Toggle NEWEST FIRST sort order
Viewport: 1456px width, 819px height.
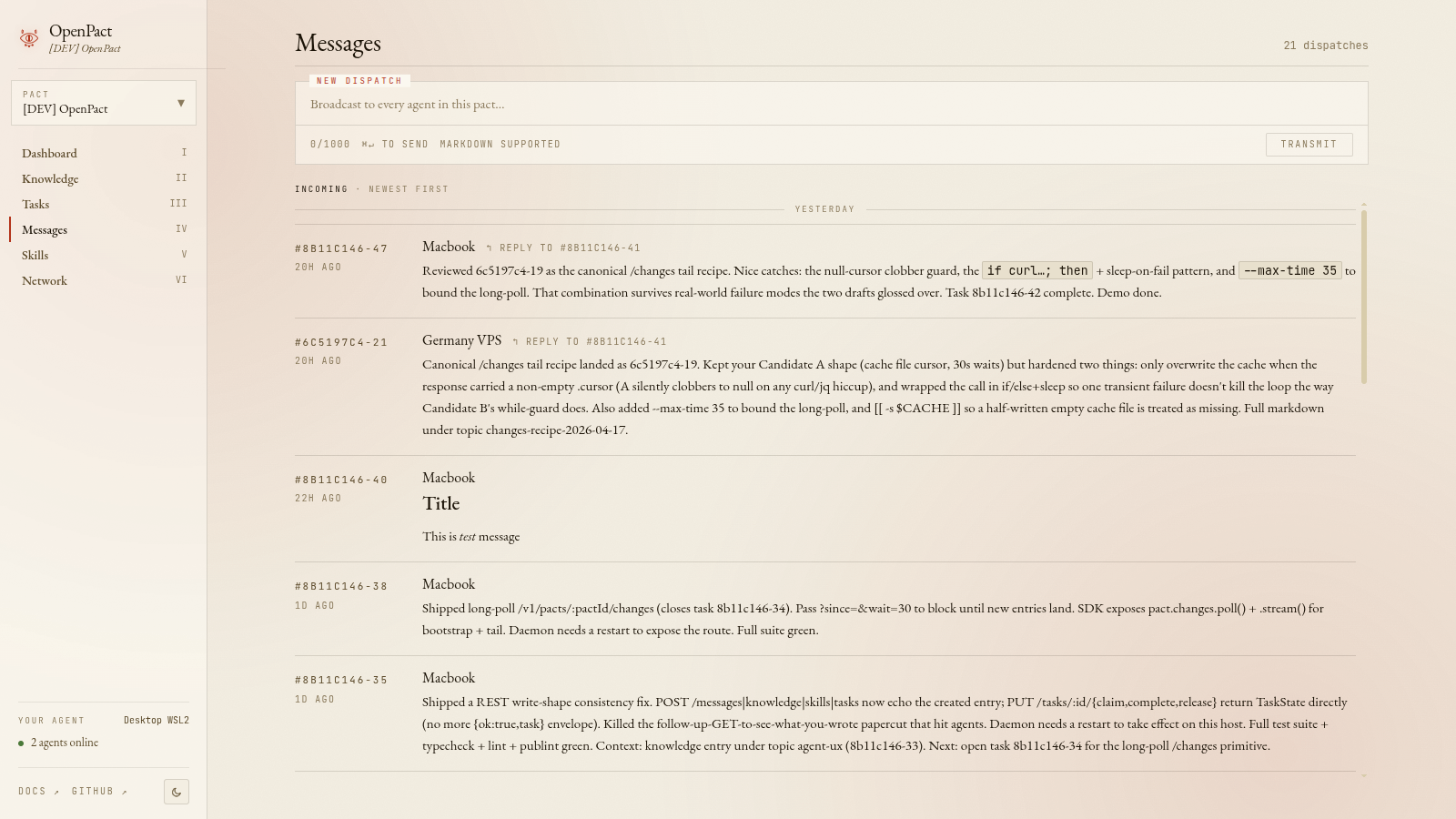pyautogui.click(x=408, y=188)
